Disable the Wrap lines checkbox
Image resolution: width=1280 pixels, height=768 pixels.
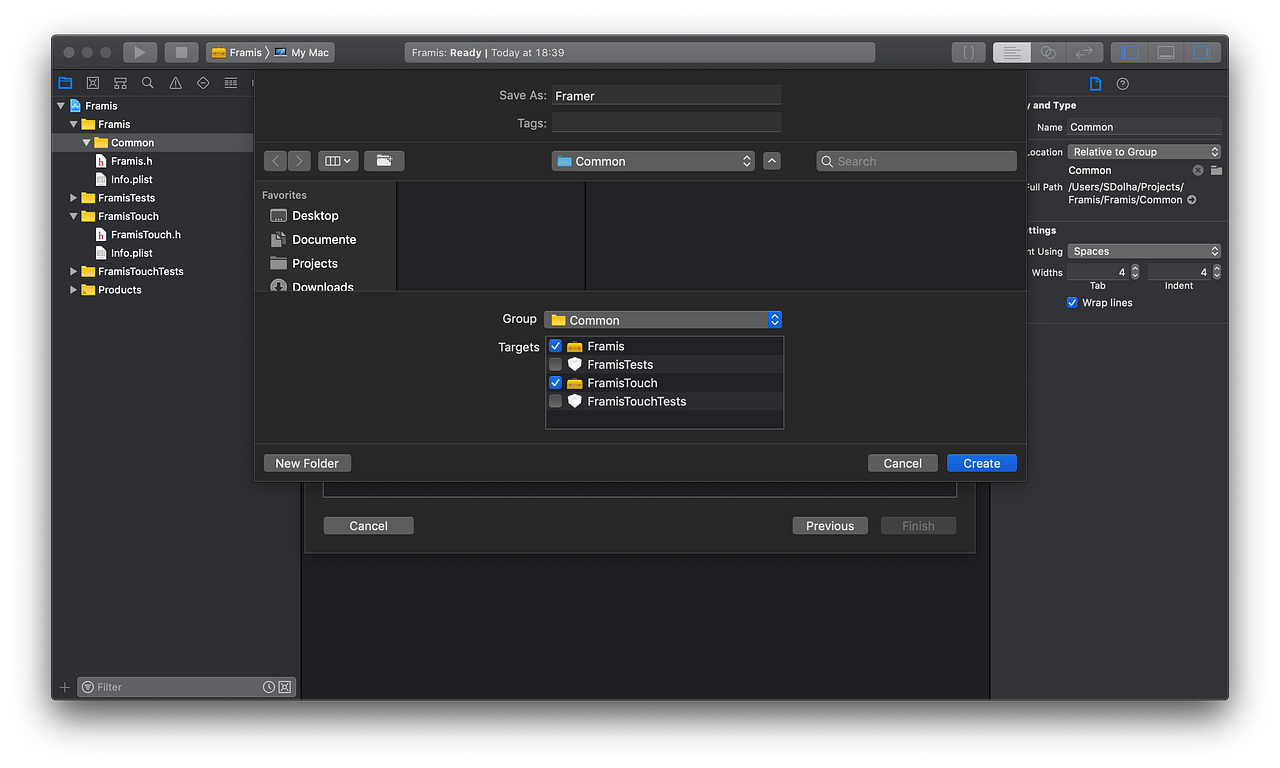tap(1072, 302)
